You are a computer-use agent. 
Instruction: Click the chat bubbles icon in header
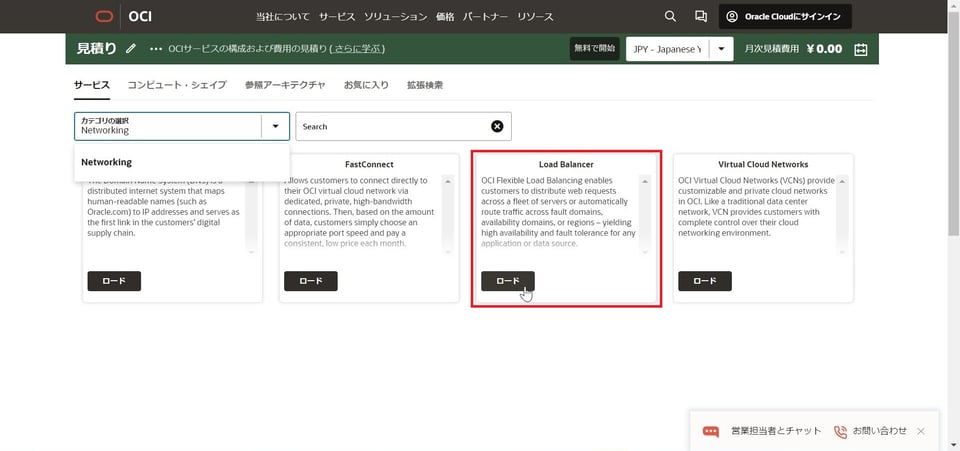point(701,16)
